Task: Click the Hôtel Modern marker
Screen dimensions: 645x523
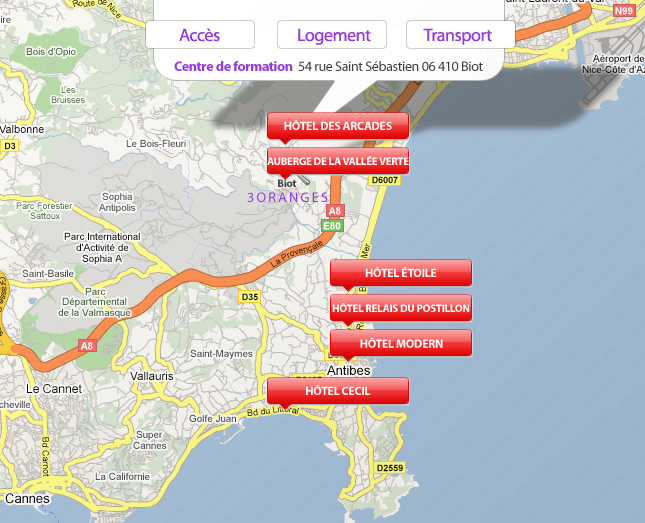Action: pyautogui.click(x=400, y=343)
